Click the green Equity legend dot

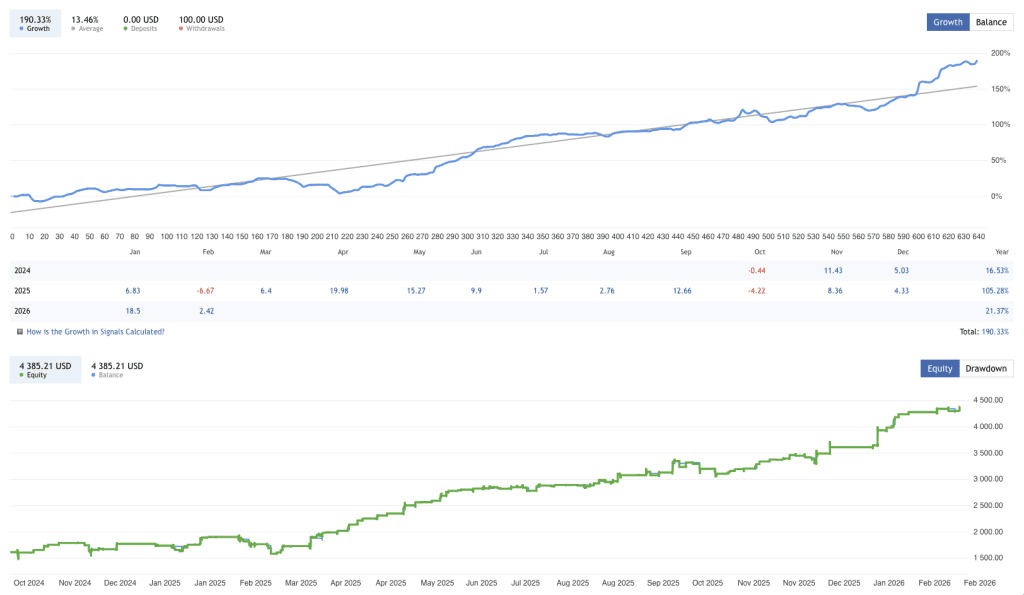[x=22, y=374]
